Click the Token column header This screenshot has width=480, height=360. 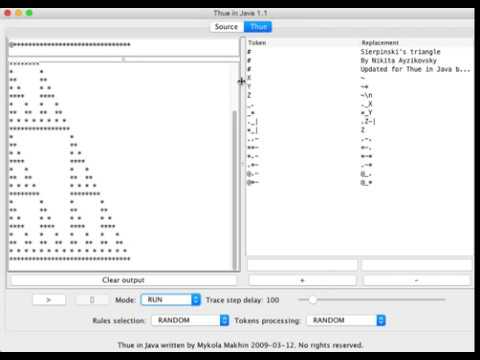[303, 43]
